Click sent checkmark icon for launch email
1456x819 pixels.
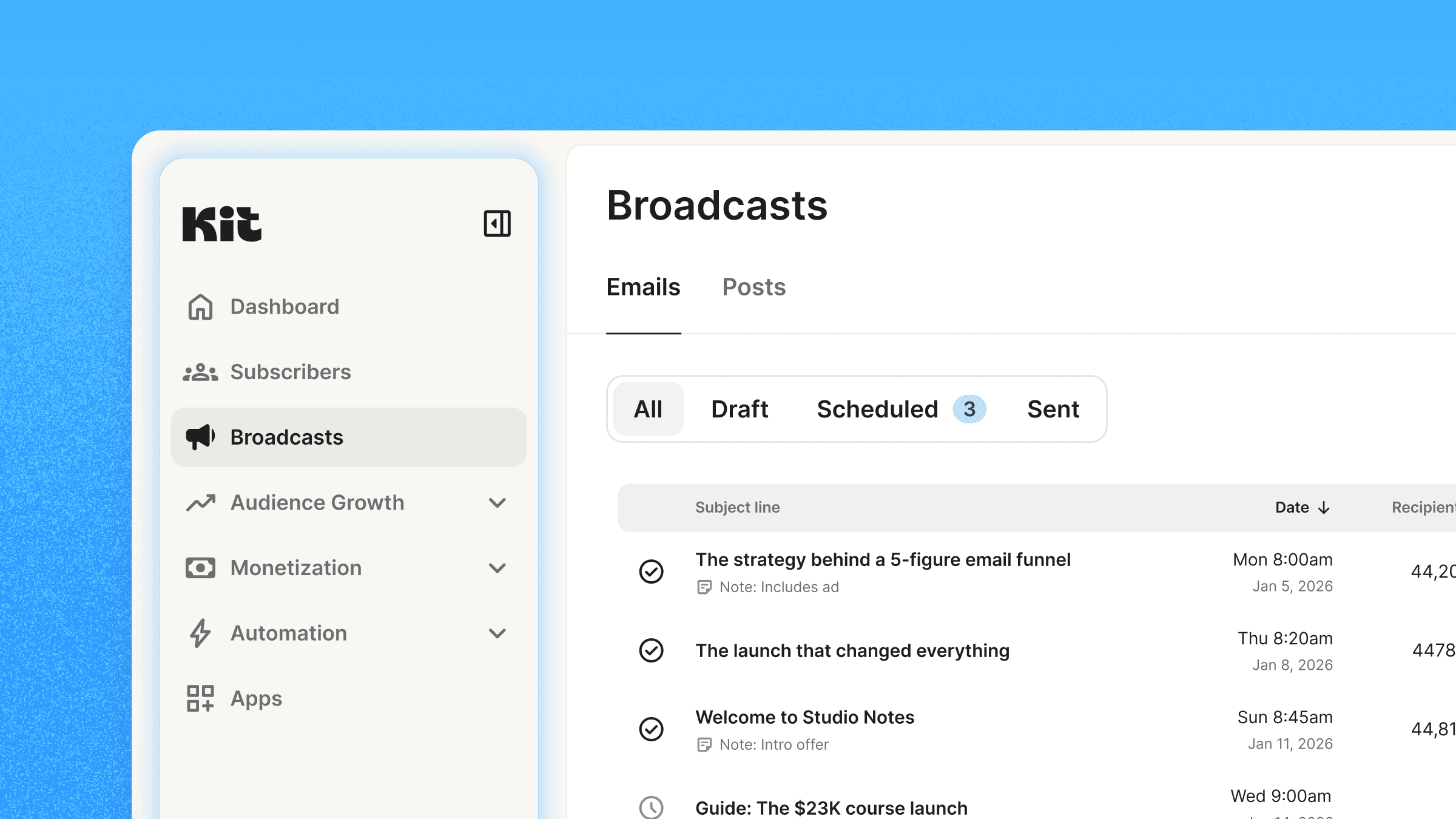(652, 650)
